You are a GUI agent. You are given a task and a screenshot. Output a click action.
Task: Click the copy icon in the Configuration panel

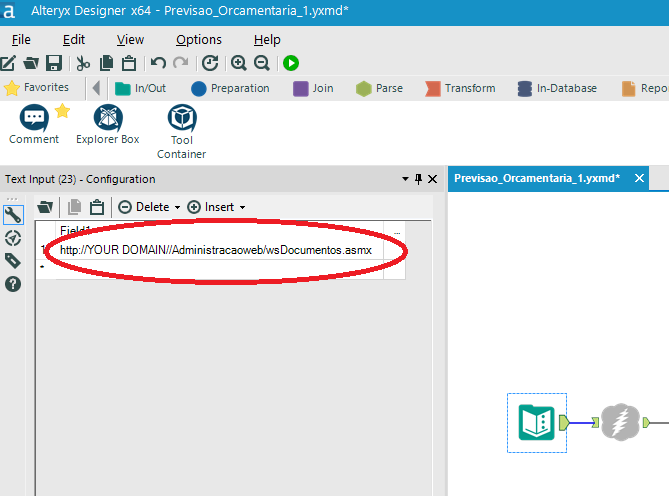(x=74, y=207)
